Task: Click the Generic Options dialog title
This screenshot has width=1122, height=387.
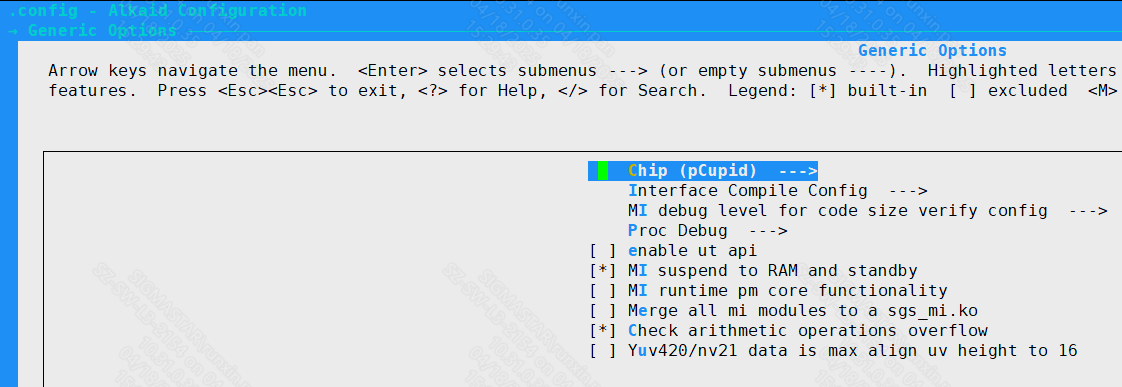Action: tap(932, 51)
